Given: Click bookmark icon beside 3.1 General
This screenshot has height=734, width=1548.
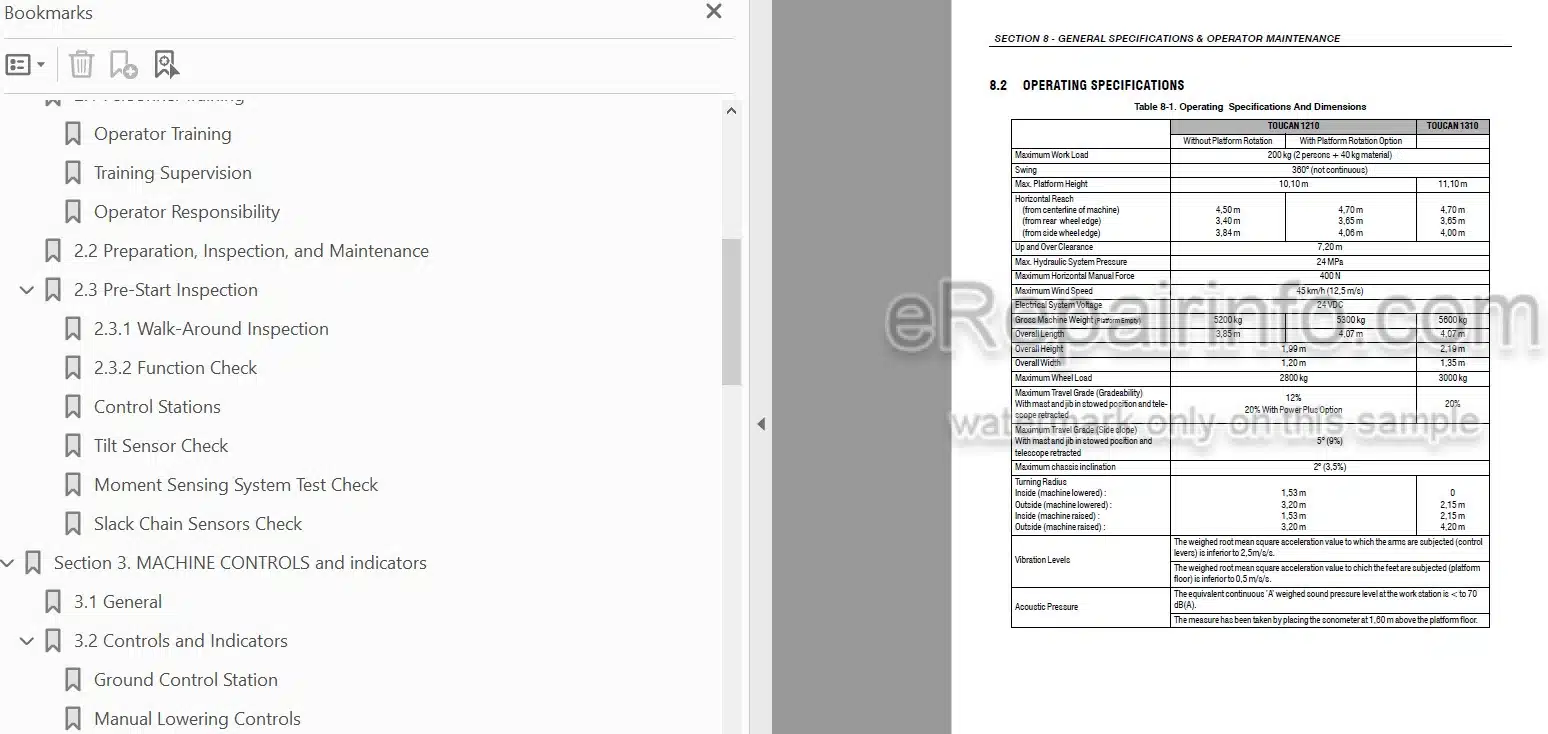Looking at the screenshot, I should pyautogui.click(x=52, y=602).
